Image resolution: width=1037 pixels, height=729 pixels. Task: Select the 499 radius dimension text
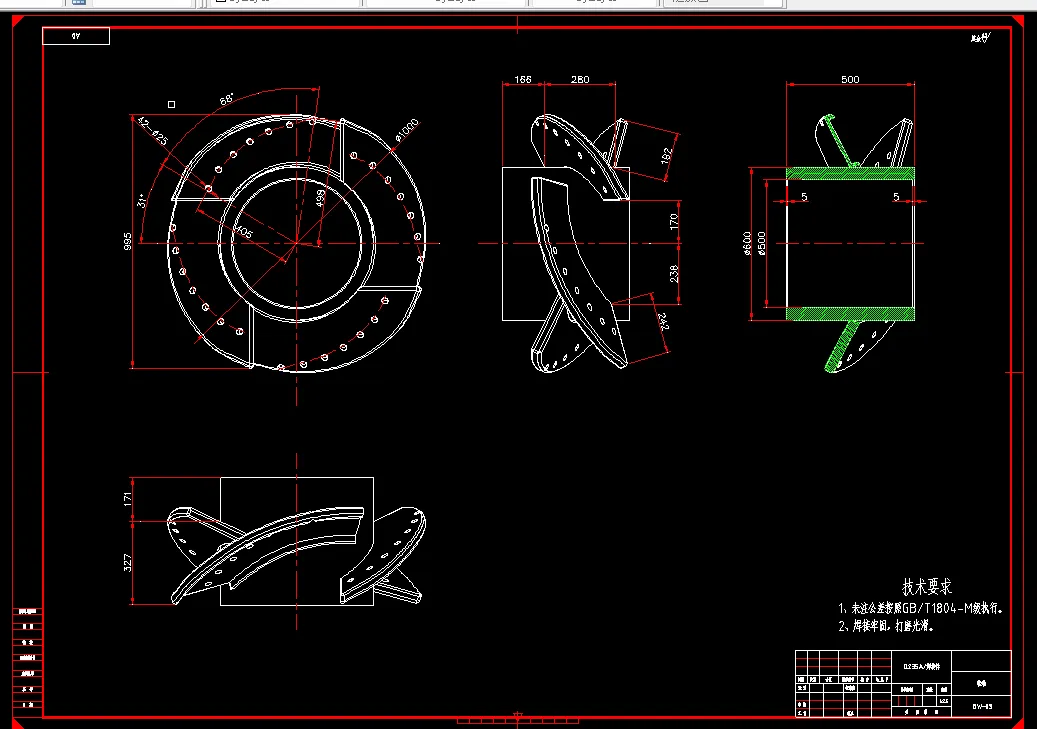[x=320, y=198]
